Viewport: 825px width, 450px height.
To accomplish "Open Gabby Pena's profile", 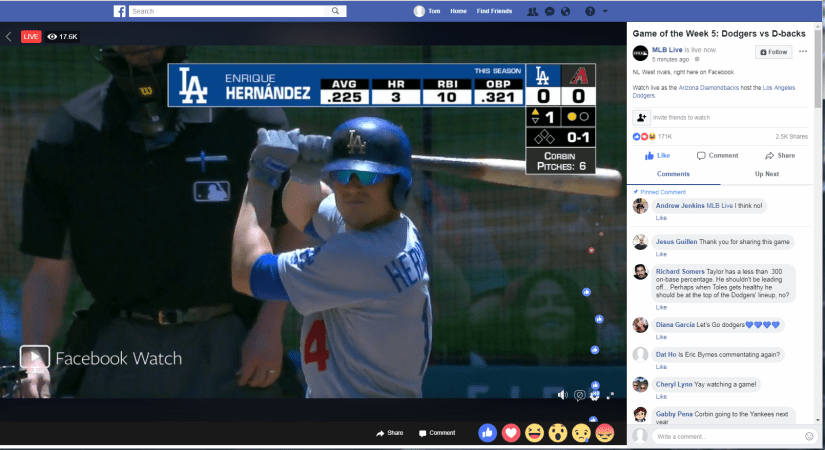I will tap(674, 414).
